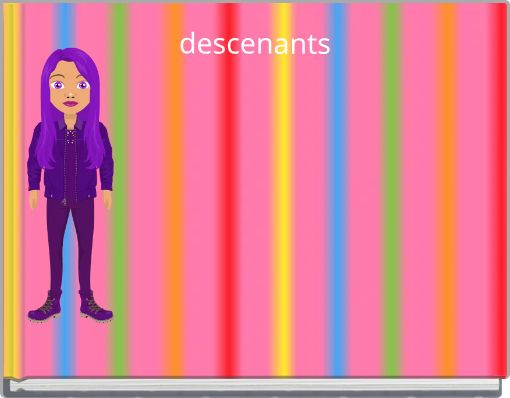Select the purple-haired girl character
The image size is (510, 398).
pyautogui.click(x=70, y=185)
